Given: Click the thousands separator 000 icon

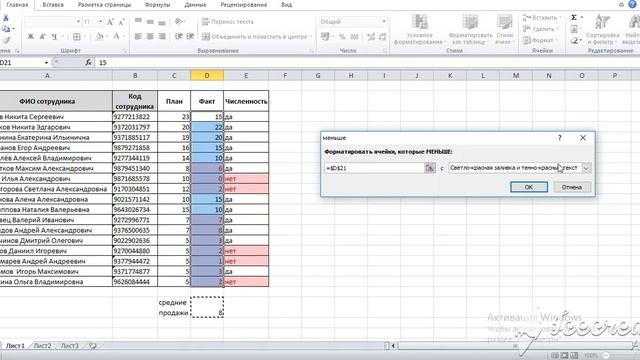Looking at the screenshot, I should point(354,37).
